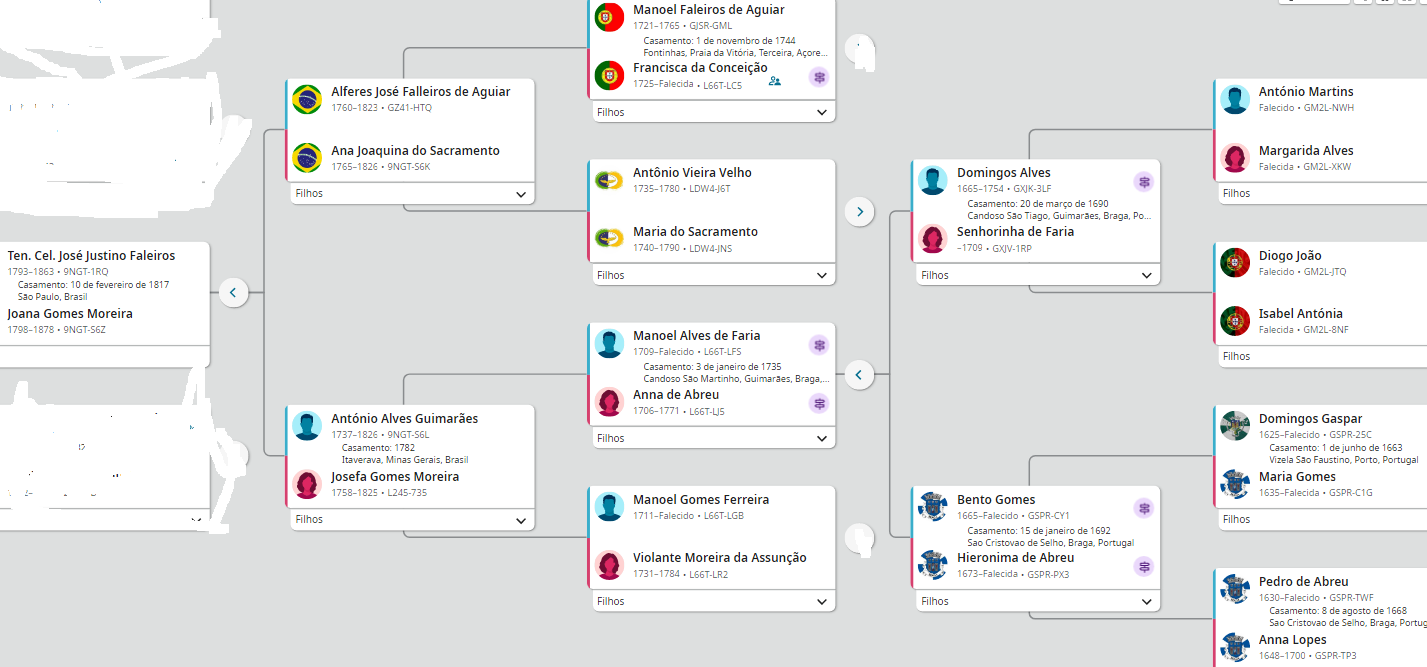Expand Filhos under Antônio Vieira Velho couple
Image resolution: width=1427 pixels, height=667 pixels.
pos(821,275)
